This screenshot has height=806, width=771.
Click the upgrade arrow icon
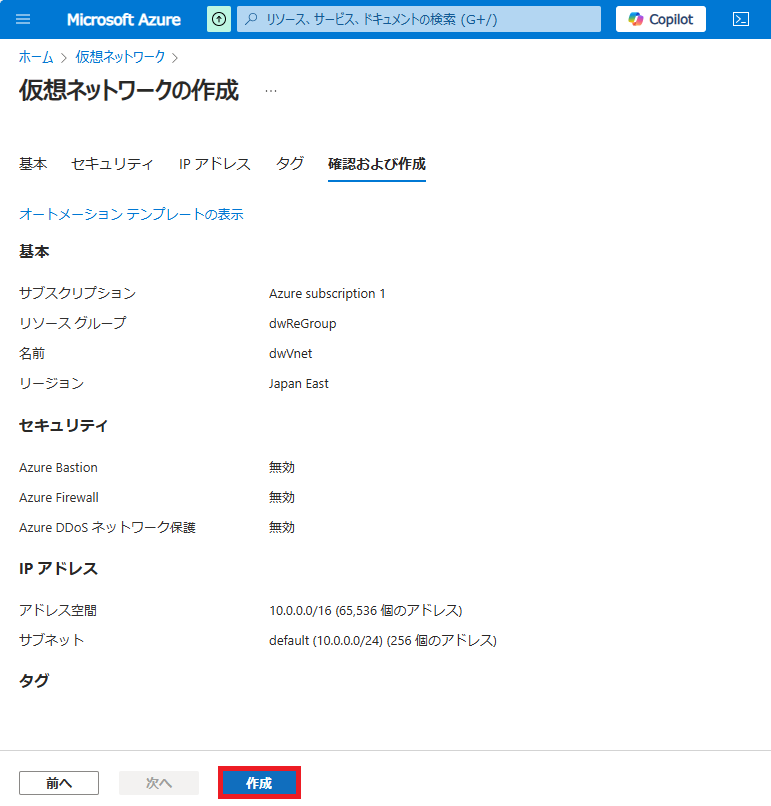tap(219, 20)
